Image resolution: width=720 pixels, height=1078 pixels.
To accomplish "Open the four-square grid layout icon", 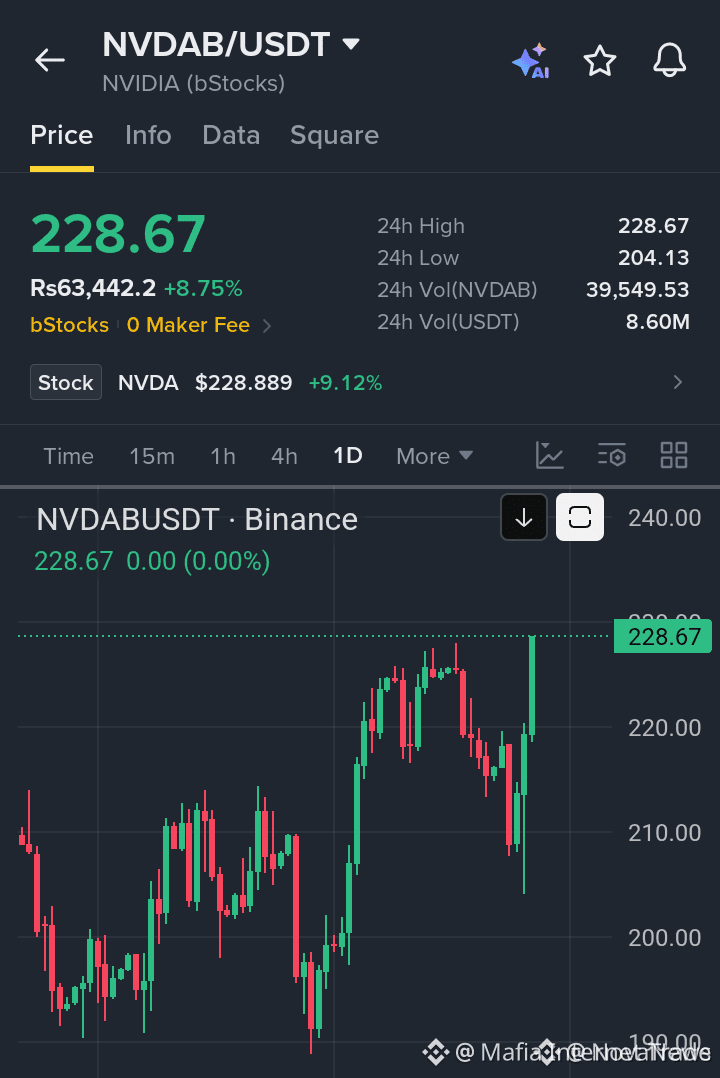I will point(674,455).
